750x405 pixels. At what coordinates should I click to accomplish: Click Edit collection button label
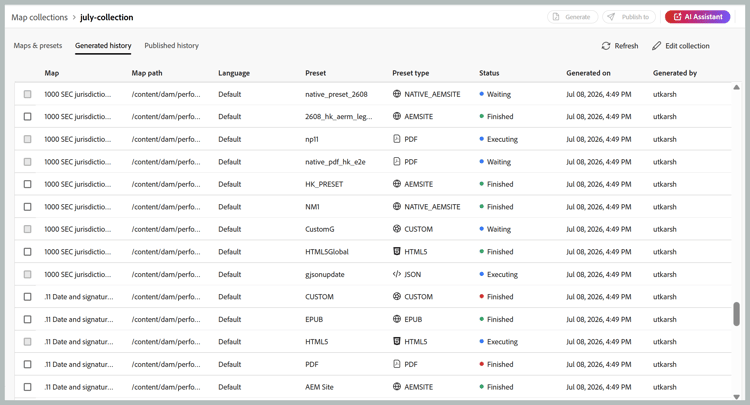point(687,46)
